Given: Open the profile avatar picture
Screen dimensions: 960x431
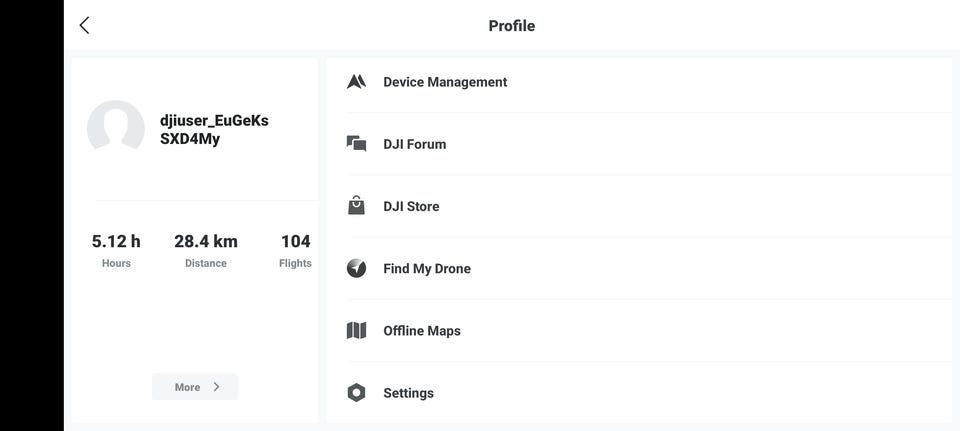Looking at the screenshot, I should pos(116,126).
